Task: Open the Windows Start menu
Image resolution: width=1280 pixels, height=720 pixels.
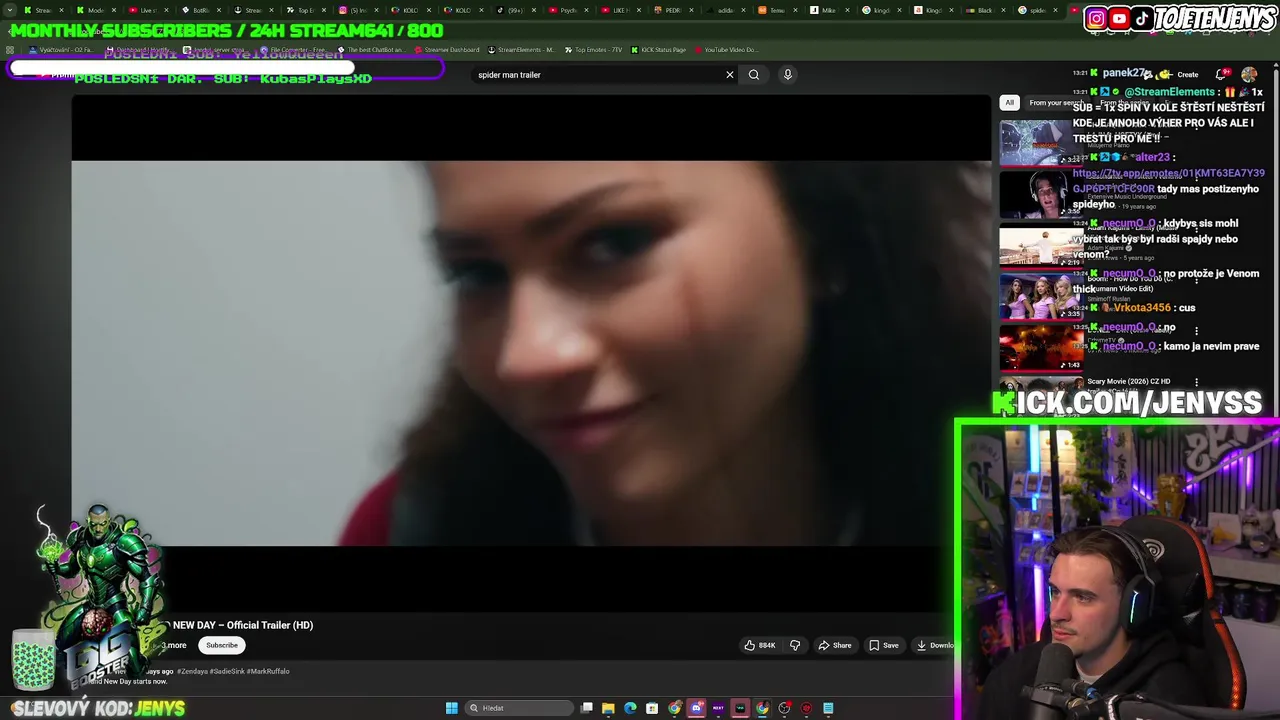Action: click(452, 708)
